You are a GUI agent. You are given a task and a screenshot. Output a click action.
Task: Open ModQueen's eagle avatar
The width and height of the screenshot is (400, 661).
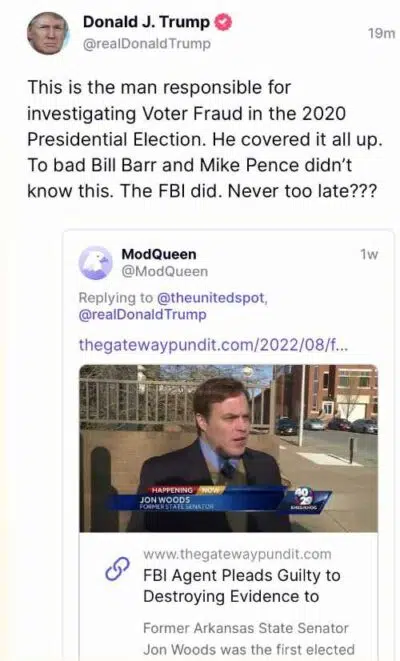[96, 263]
